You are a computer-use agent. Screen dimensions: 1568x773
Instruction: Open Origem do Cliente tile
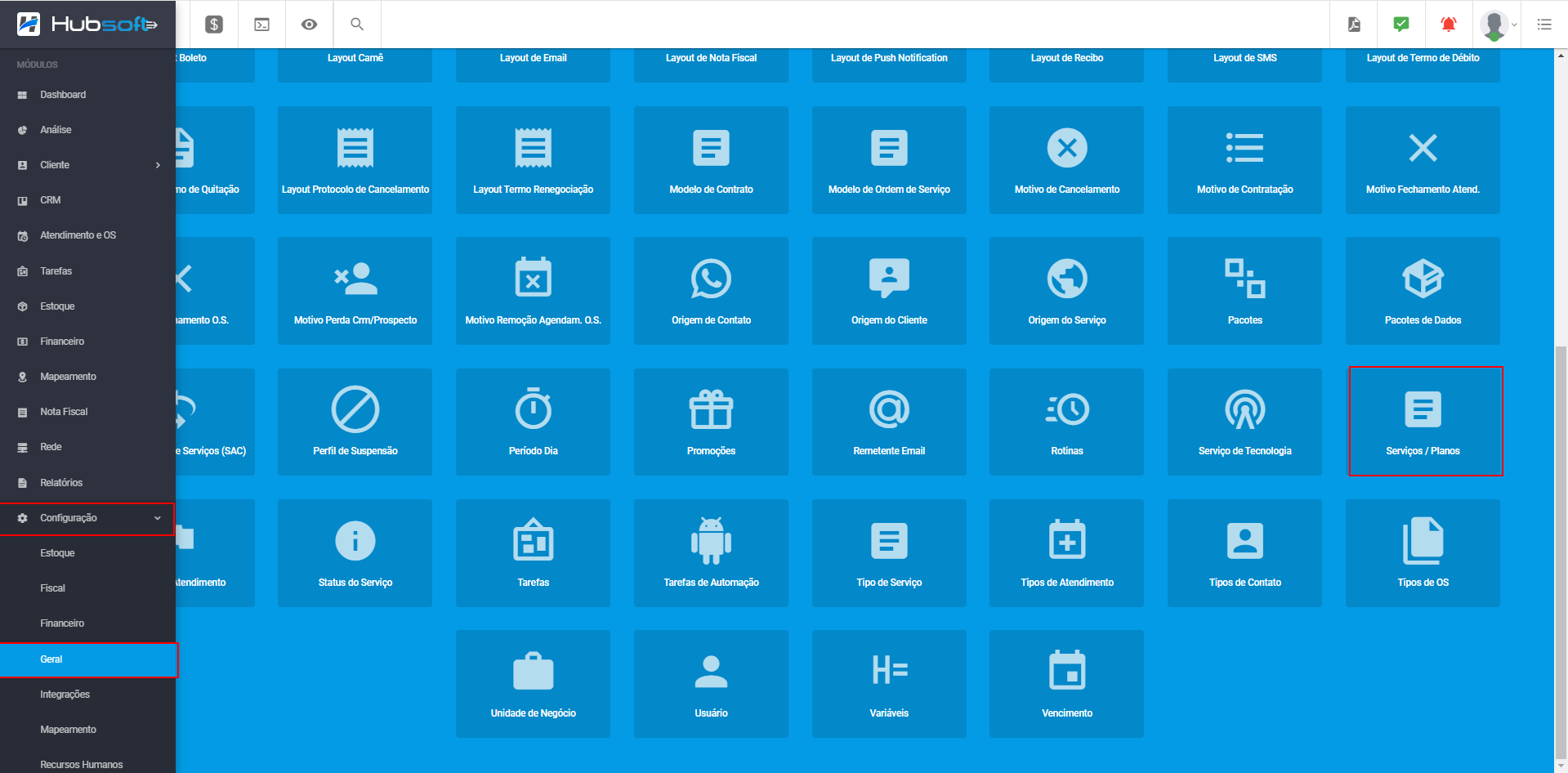pyautogui.click(x=889, y=291)
